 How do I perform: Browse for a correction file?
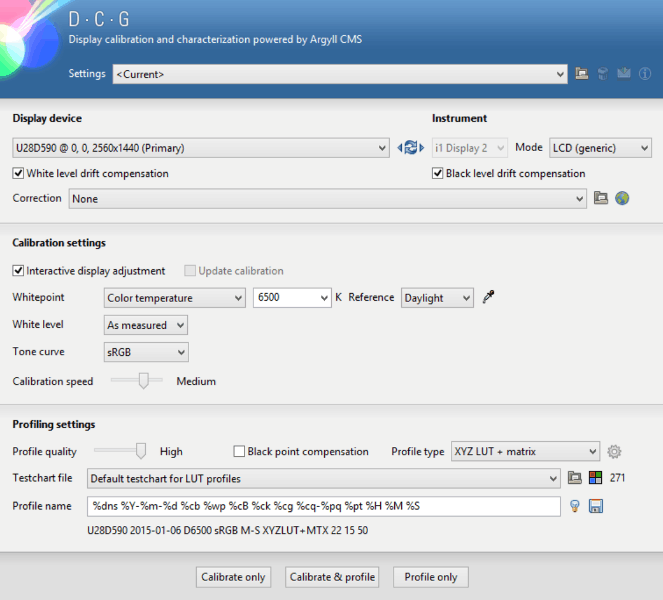pos(600,198)
